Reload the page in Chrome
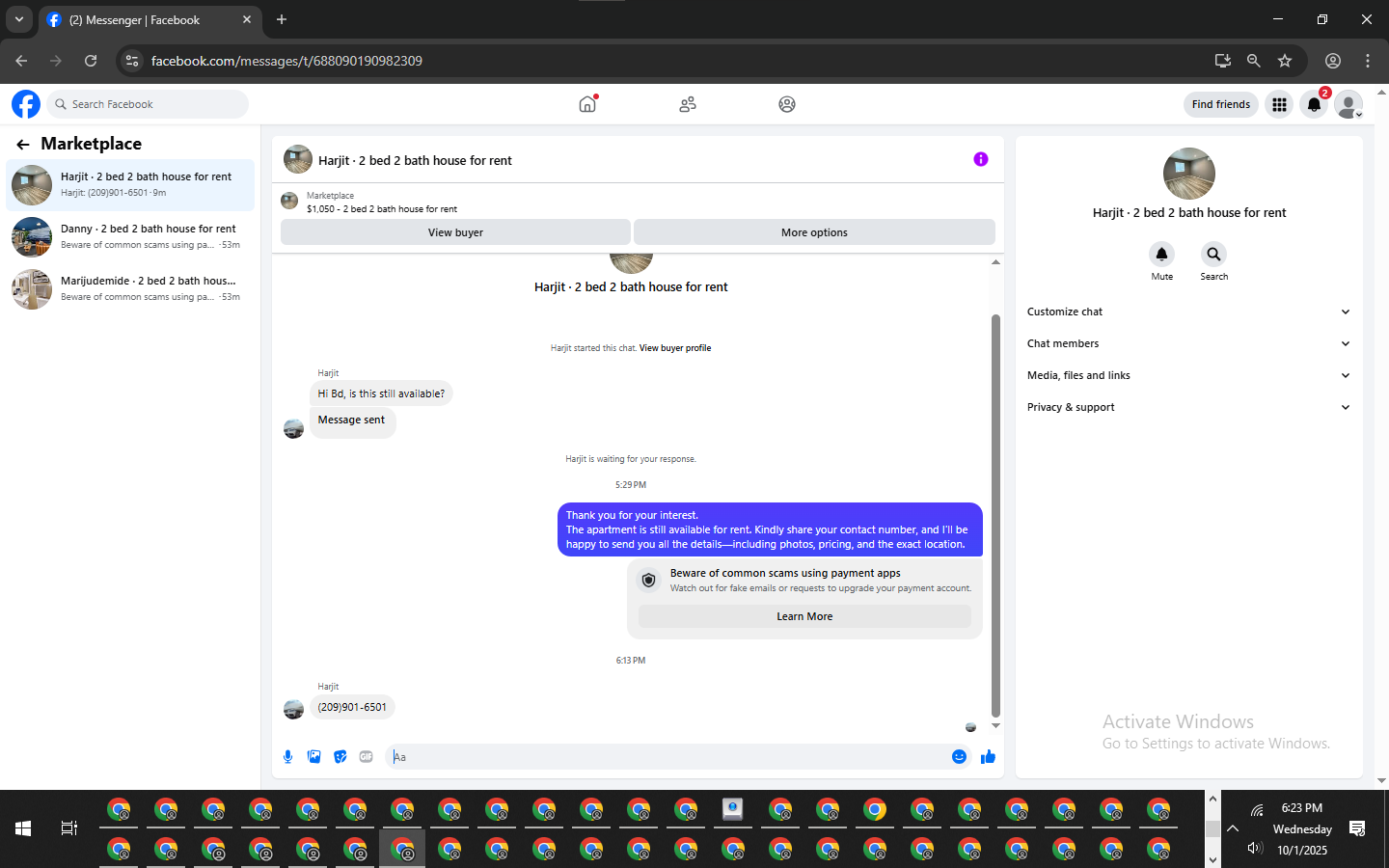Screen dimensions: 1389x868 (x=91, y=61)
